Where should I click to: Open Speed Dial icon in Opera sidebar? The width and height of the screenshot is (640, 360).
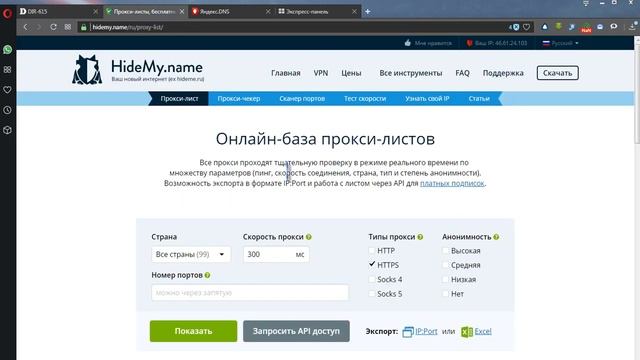(7, 70)
